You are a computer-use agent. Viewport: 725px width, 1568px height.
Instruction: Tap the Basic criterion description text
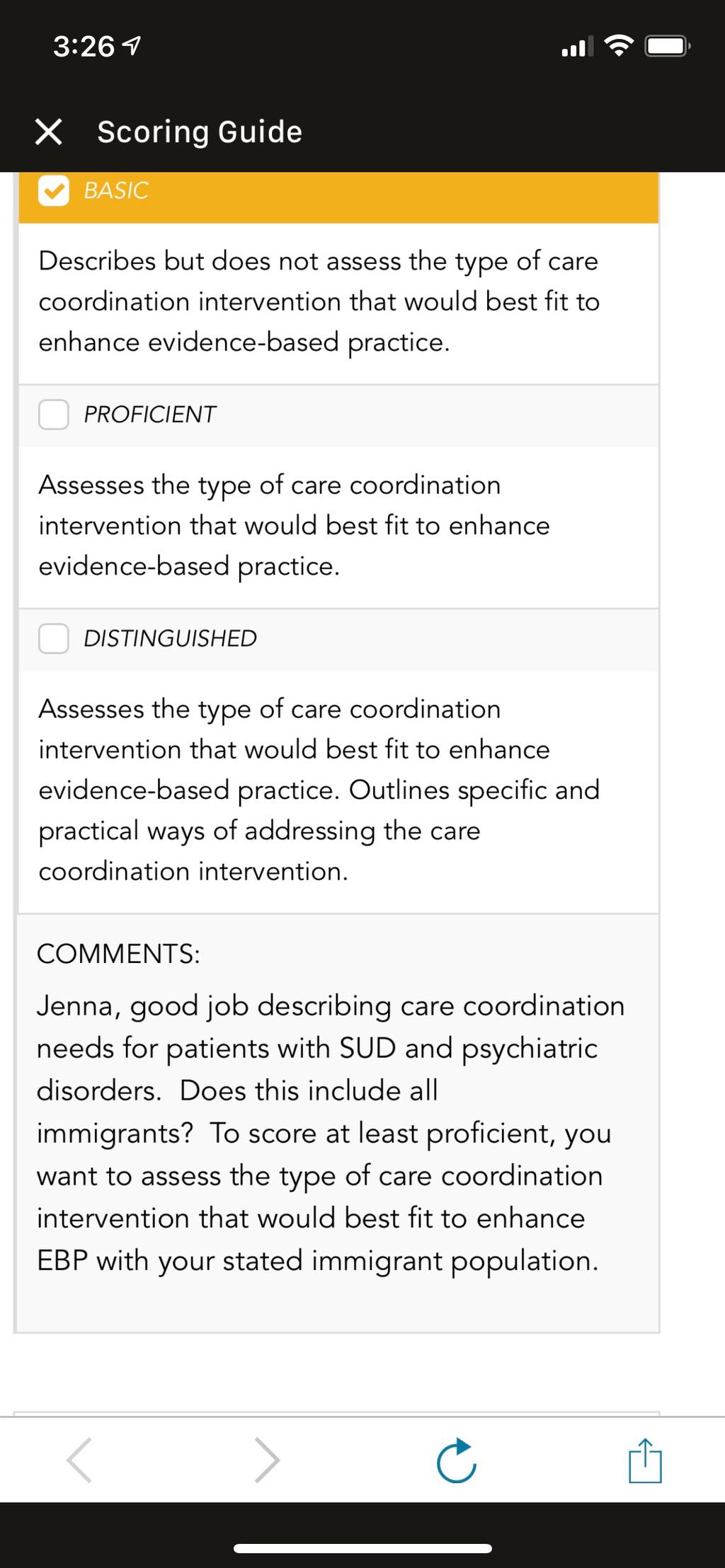(x=319, y=301)
